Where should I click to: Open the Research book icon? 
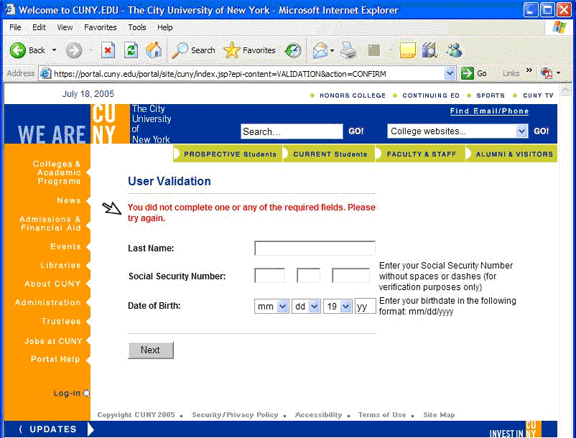point(429,50)
